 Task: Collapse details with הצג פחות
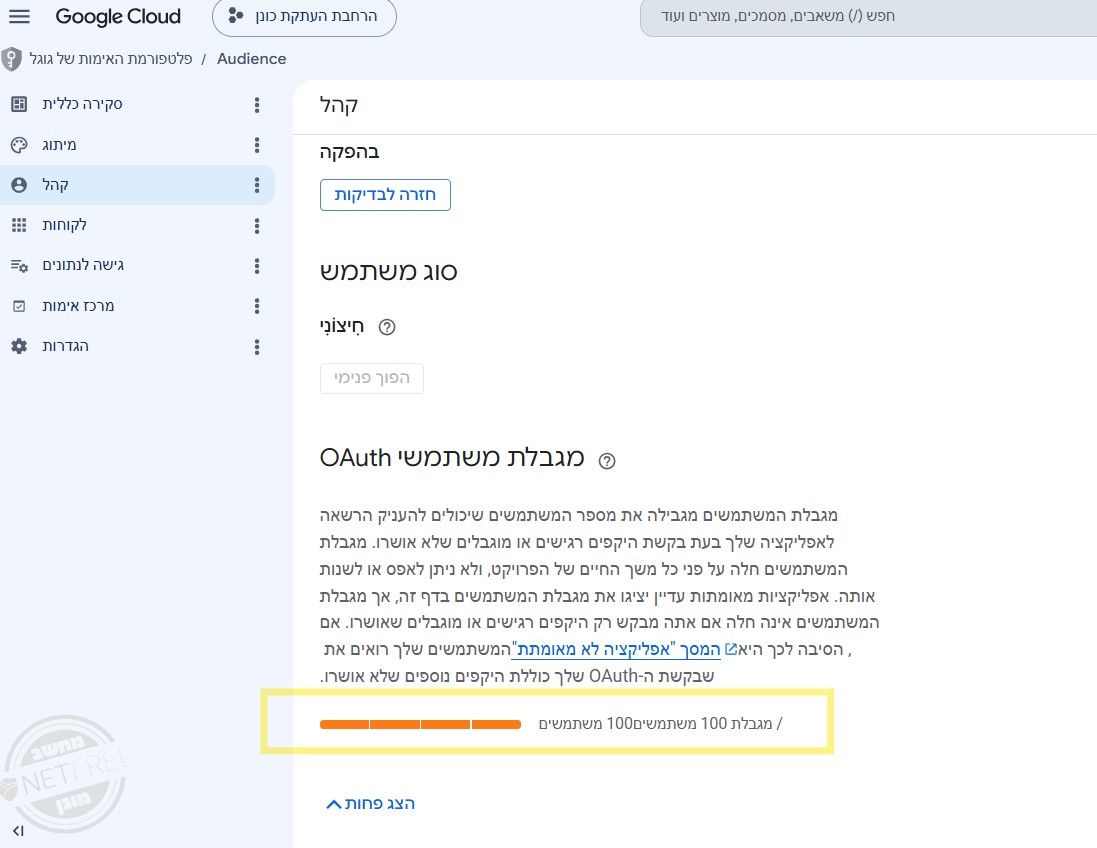pos(371,804)
